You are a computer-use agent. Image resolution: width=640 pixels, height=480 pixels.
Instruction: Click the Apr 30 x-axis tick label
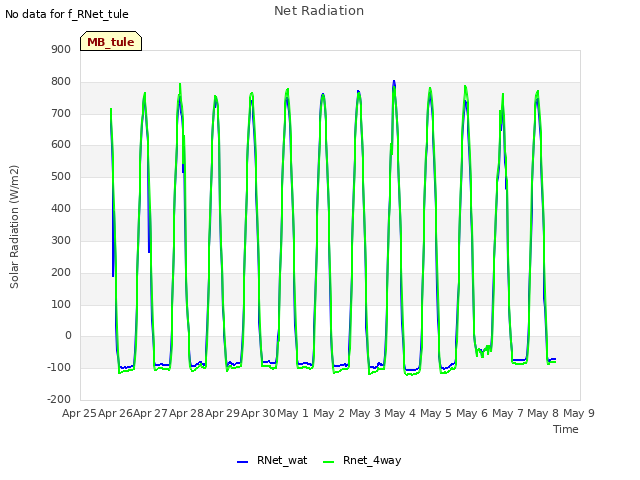coord(258,413)
